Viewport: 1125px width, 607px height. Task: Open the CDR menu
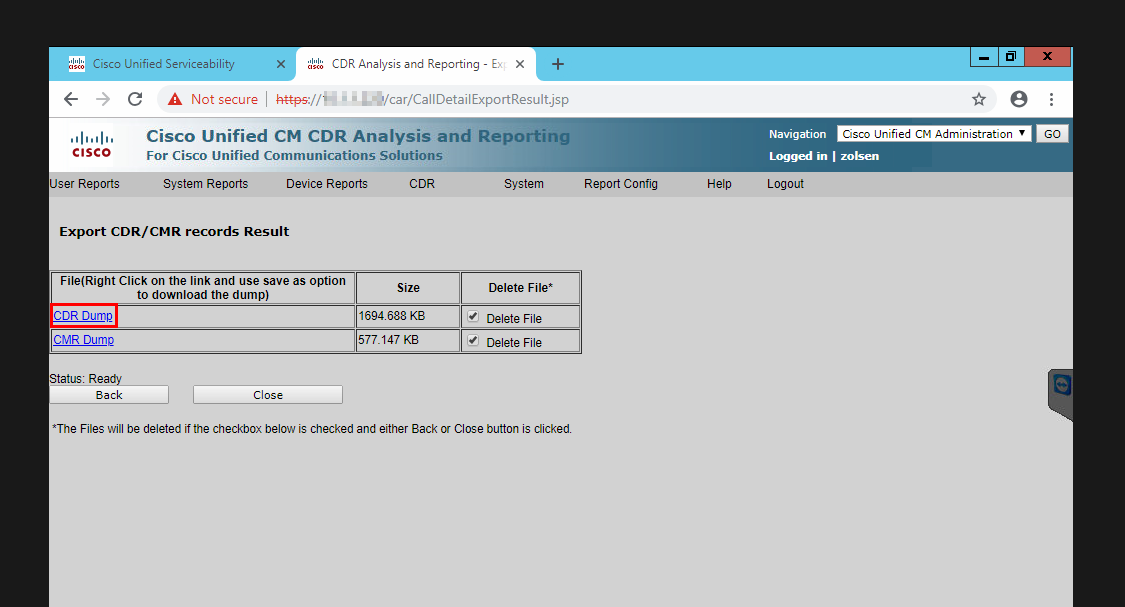click(422, 184)
